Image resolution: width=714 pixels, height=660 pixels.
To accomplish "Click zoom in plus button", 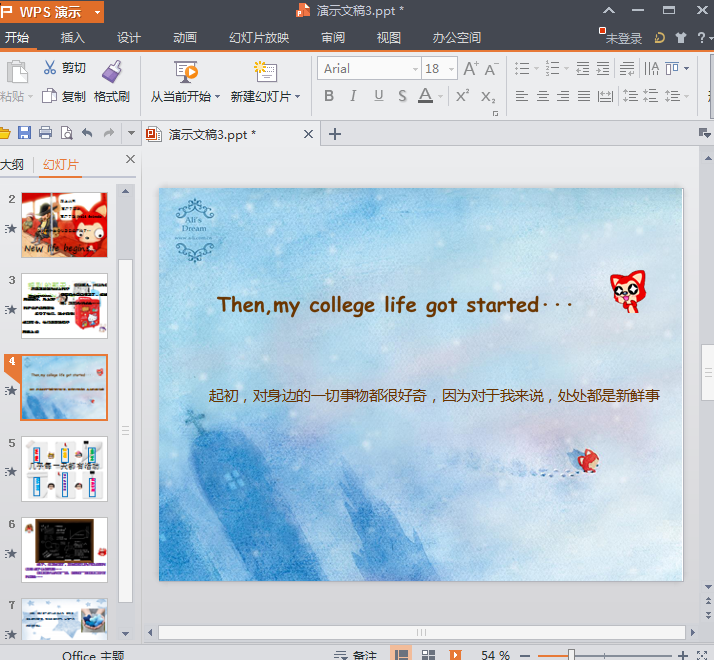I will (683, 655).
